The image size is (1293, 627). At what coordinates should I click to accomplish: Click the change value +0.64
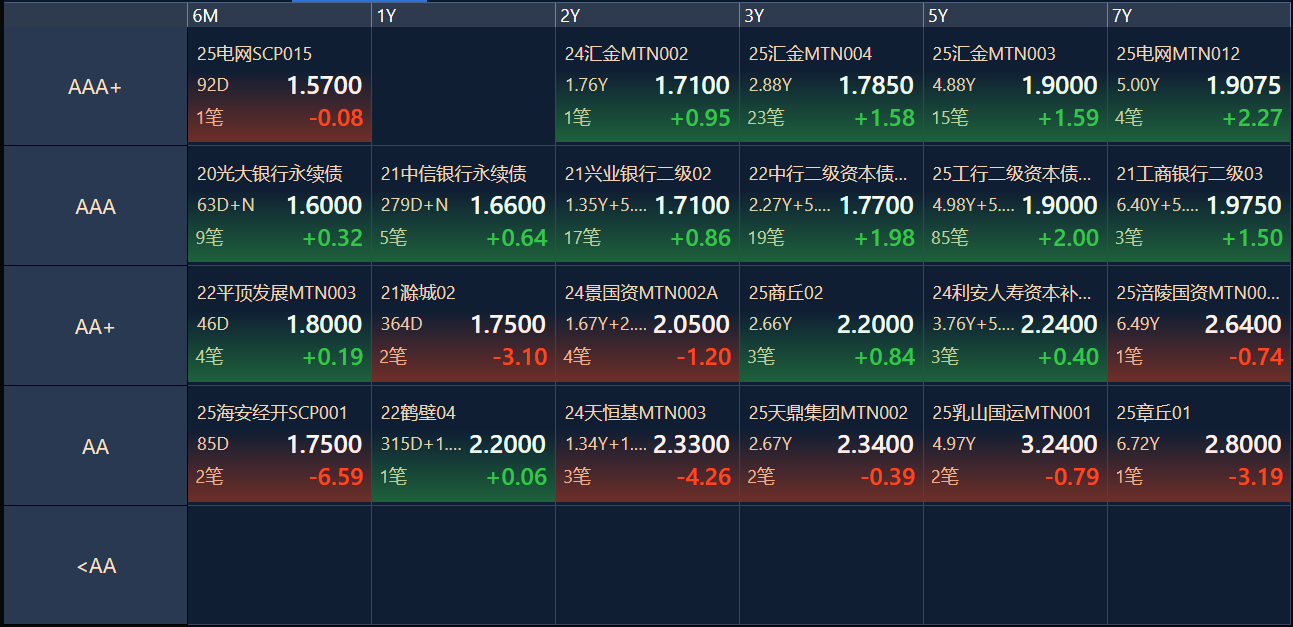(517, 238)
